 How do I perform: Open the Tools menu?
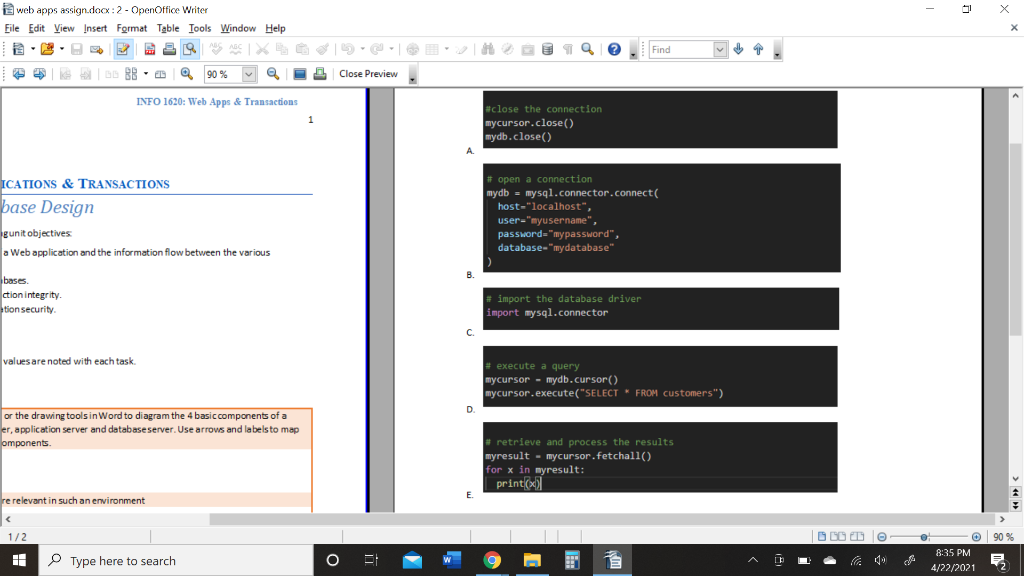(199, 28)
